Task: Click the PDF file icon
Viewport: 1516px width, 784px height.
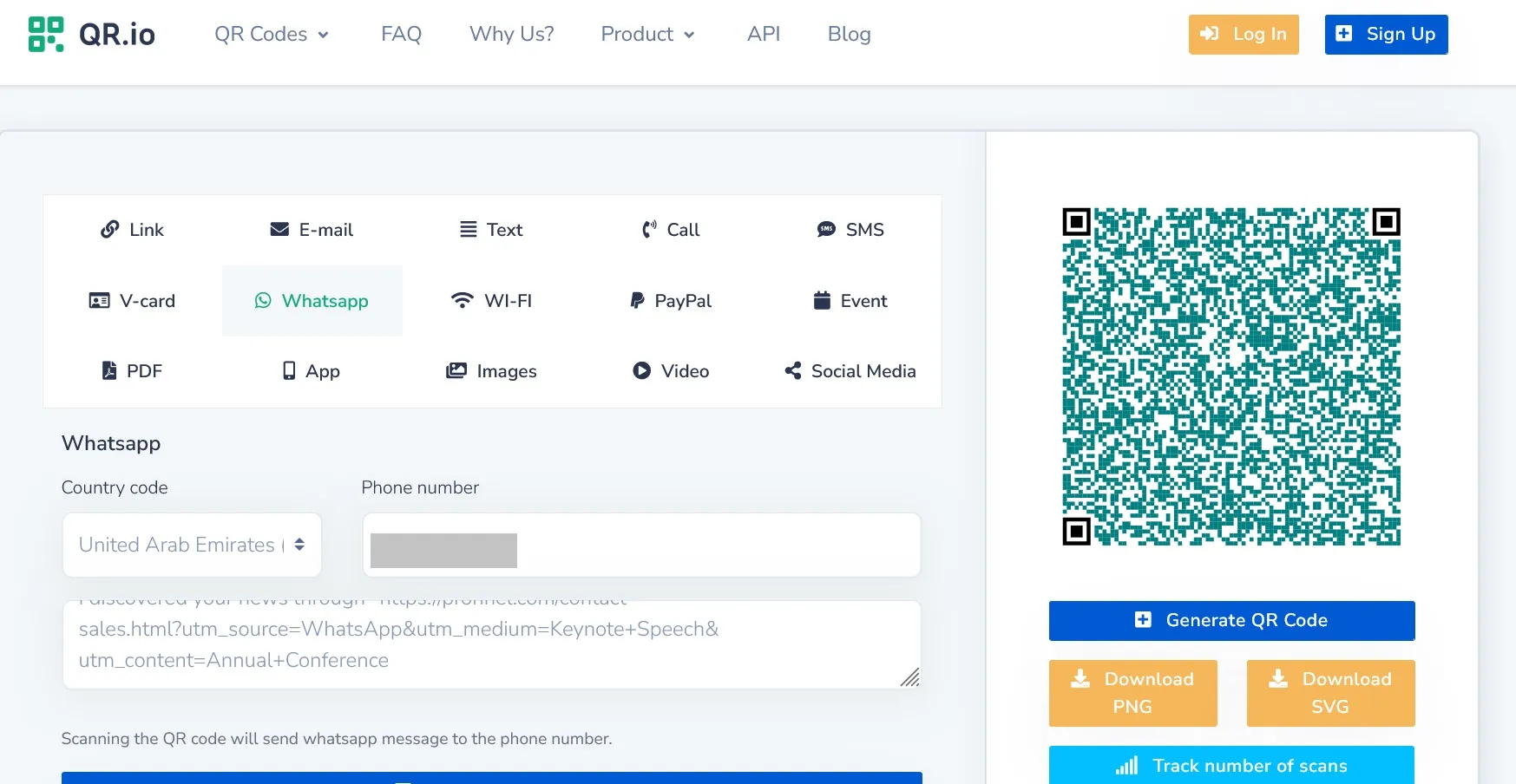Action: (109, 371)
